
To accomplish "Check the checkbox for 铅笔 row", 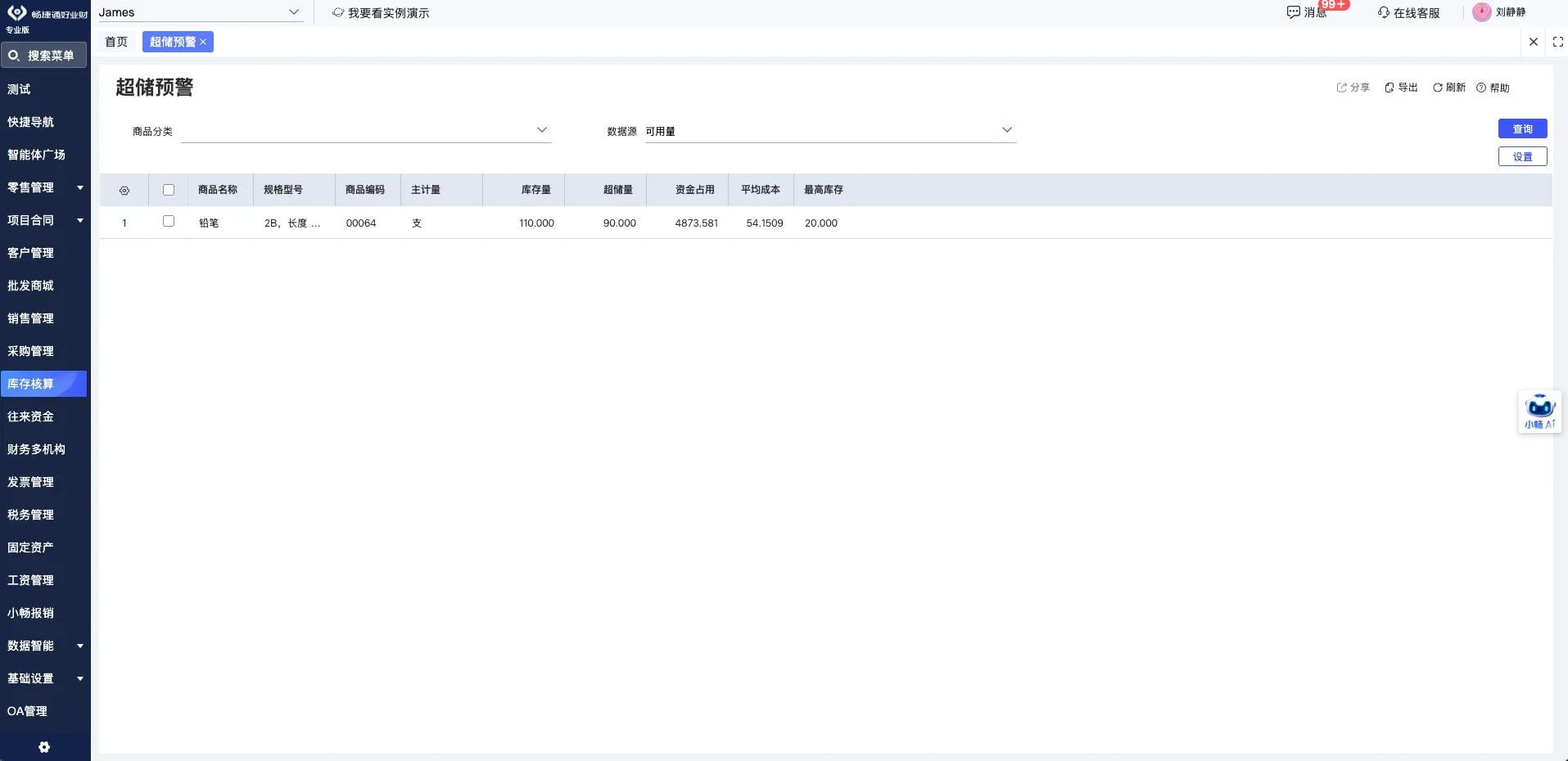I will (169, 221).
